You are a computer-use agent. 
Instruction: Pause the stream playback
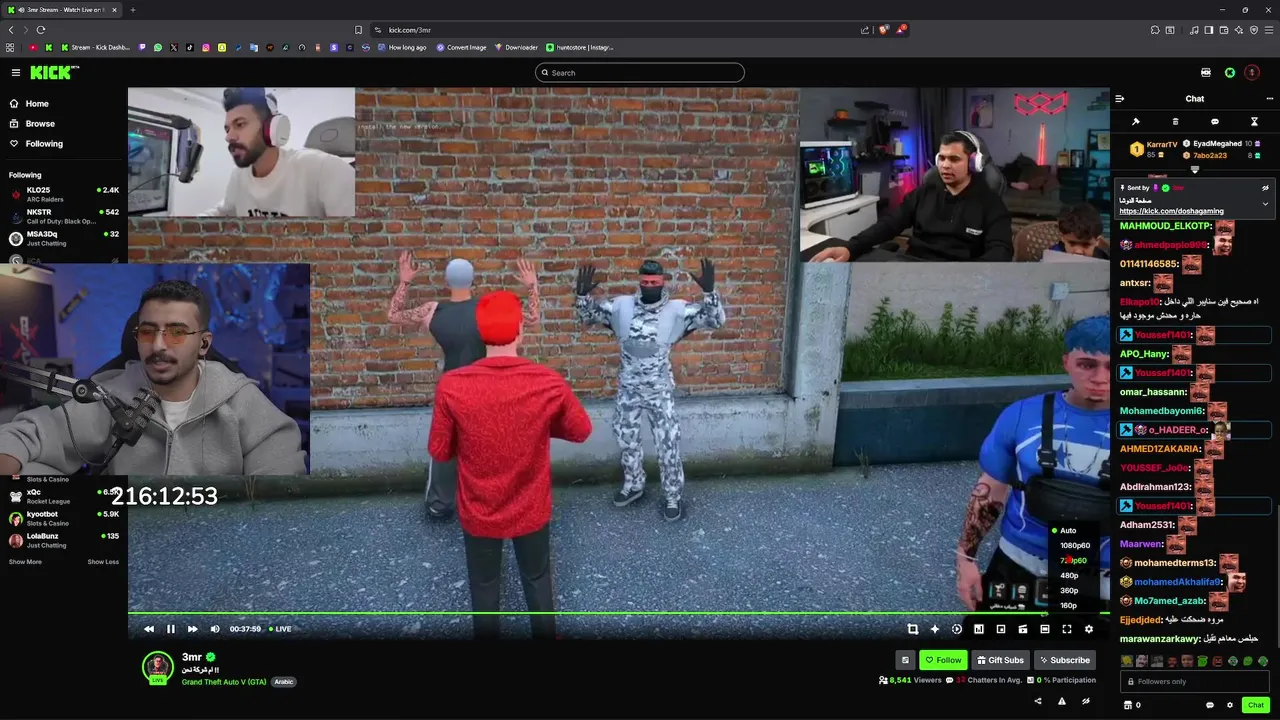(171, 629)
